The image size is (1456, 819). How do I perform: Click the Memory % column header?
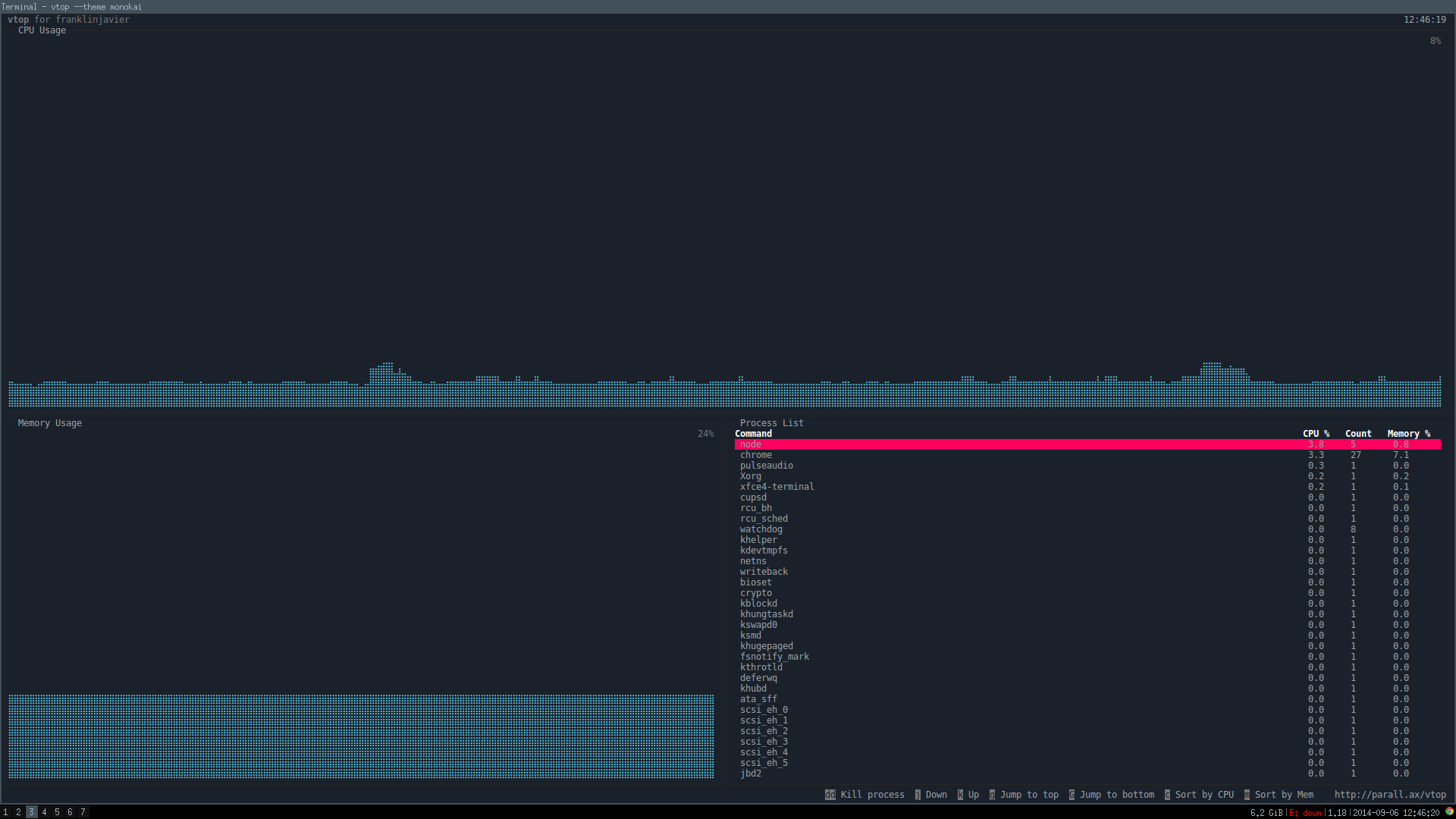click(1408, 434)
